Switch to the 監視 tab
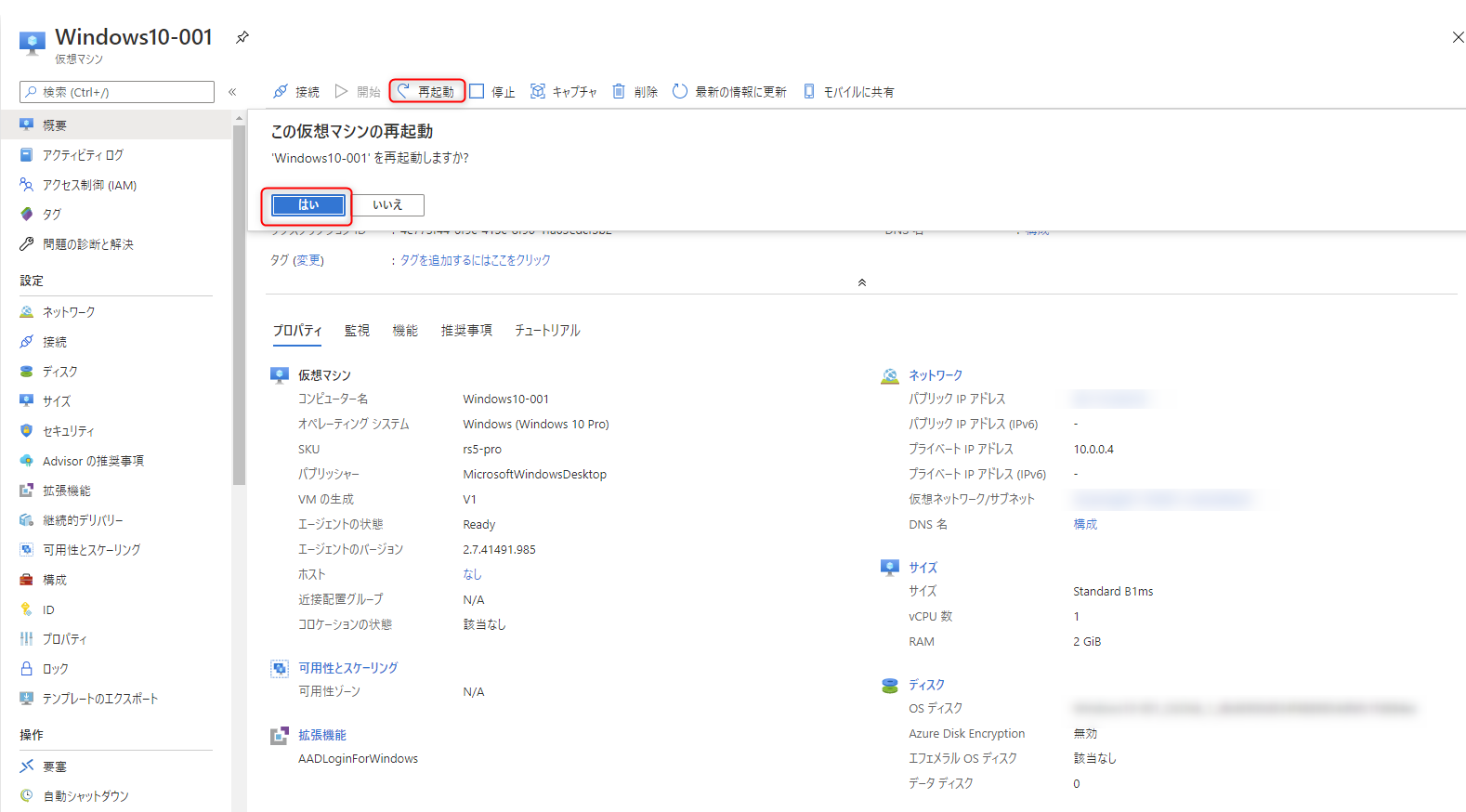1466x812 pixels. point(357,331)
